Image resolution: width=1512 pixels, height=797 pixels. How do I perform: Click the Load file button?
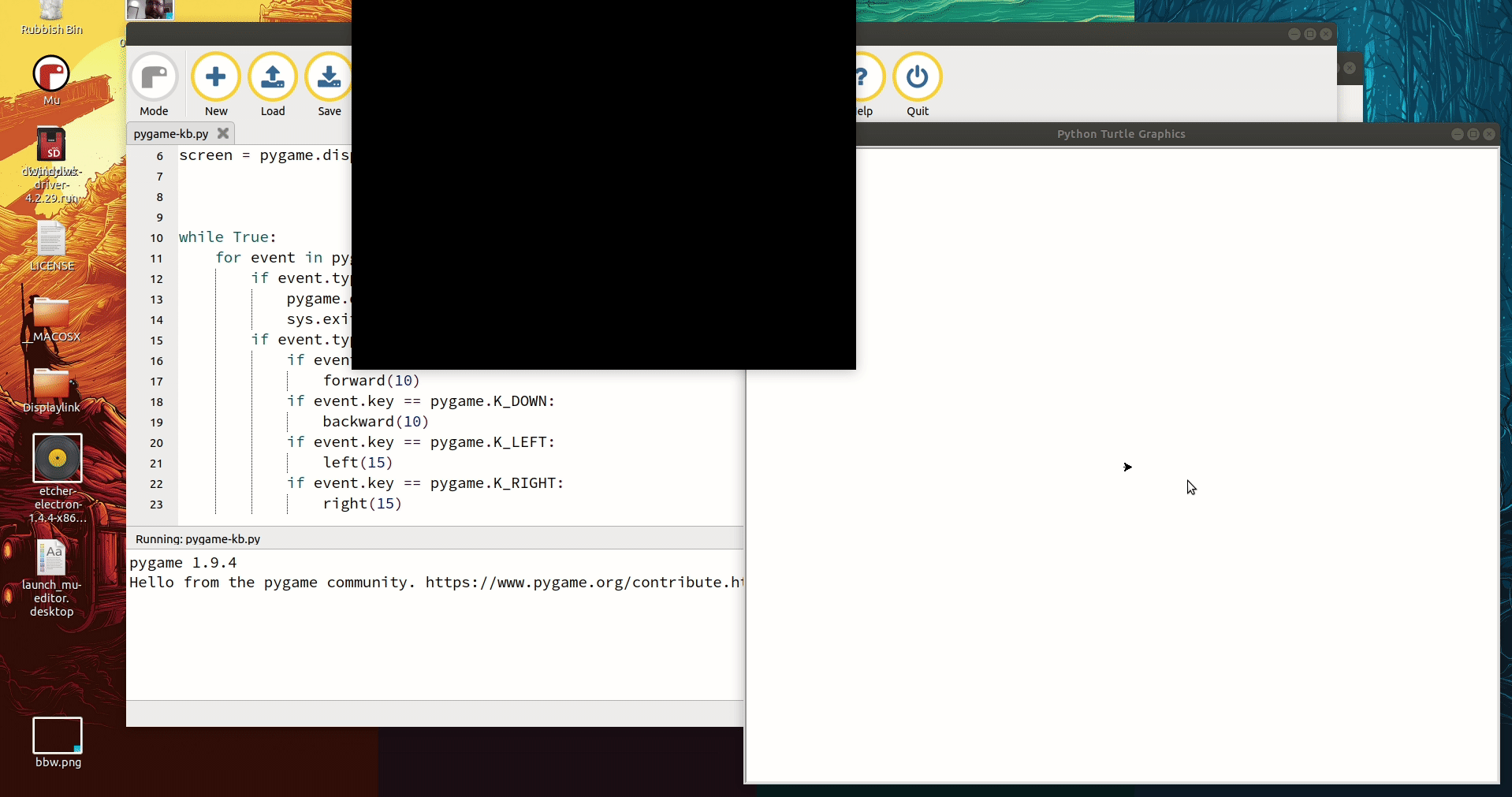click(x=273, y=85)
